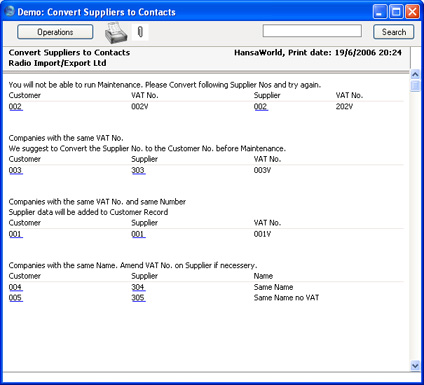424x385 pixels.
Task: Open customer link 003
Action: (x=16, y=170)
